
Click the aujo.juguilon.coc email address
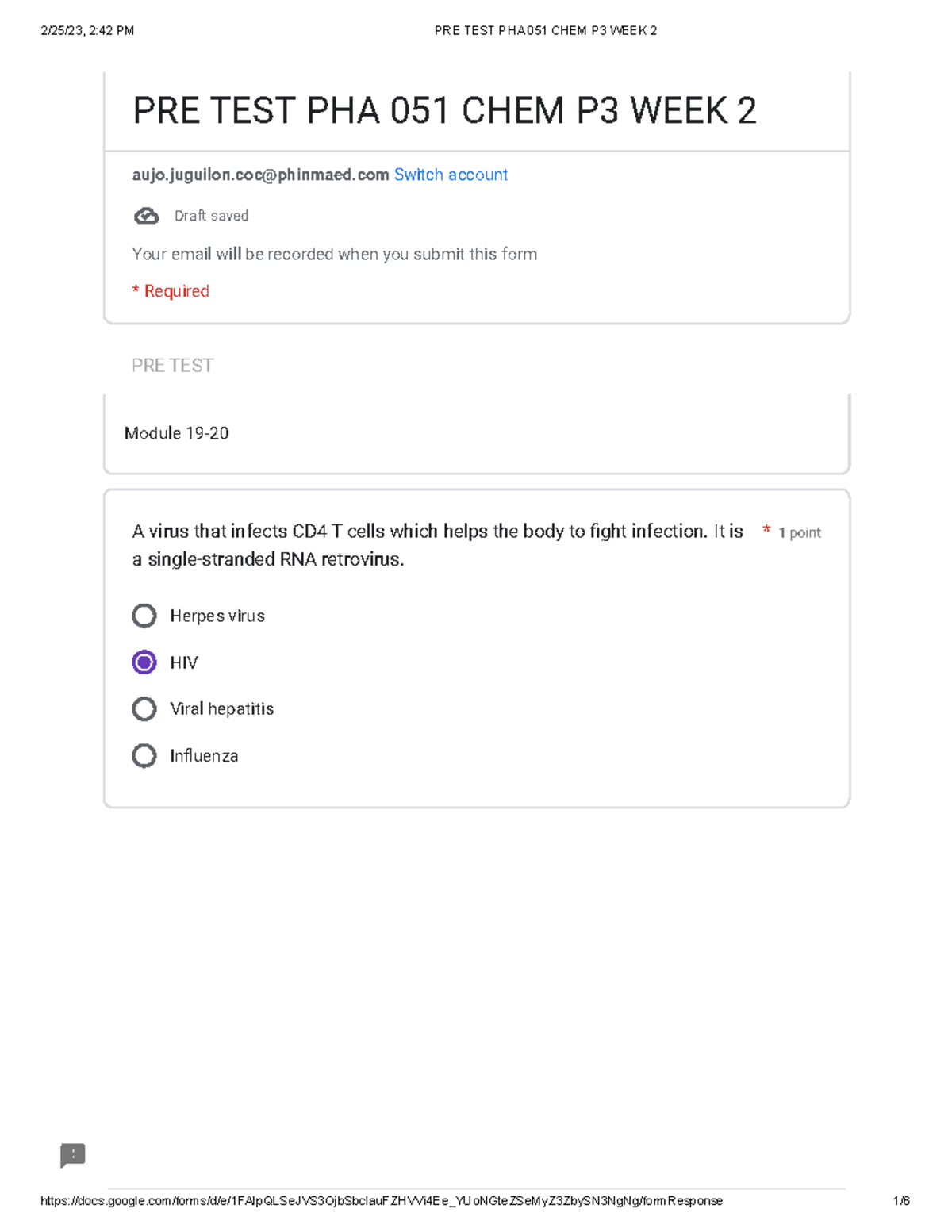pos(260,175)
